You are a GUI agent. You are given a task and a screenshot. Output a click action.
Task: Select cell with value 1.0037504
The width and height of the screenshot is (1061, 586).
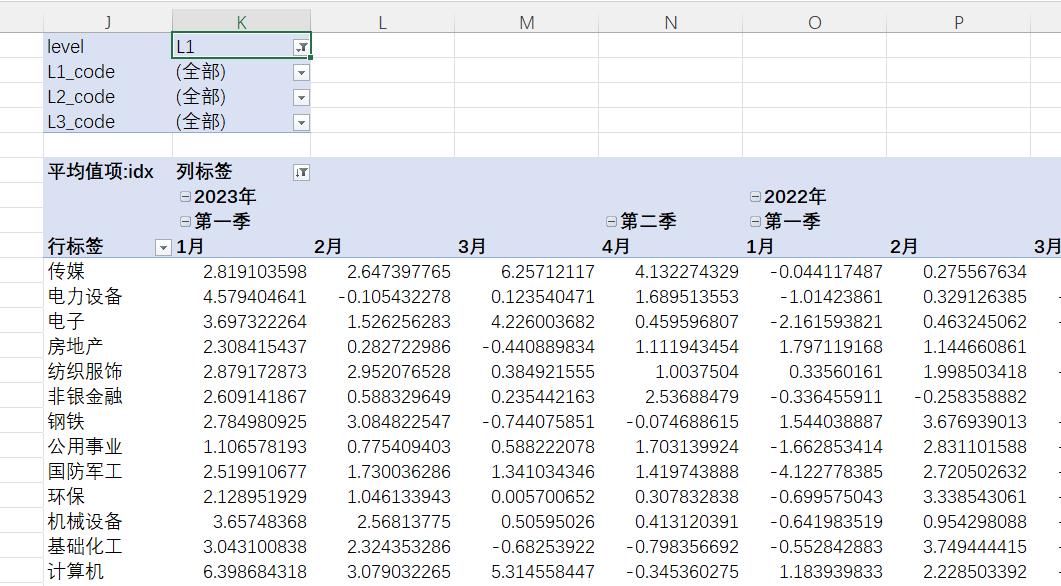tap(671, 371)
